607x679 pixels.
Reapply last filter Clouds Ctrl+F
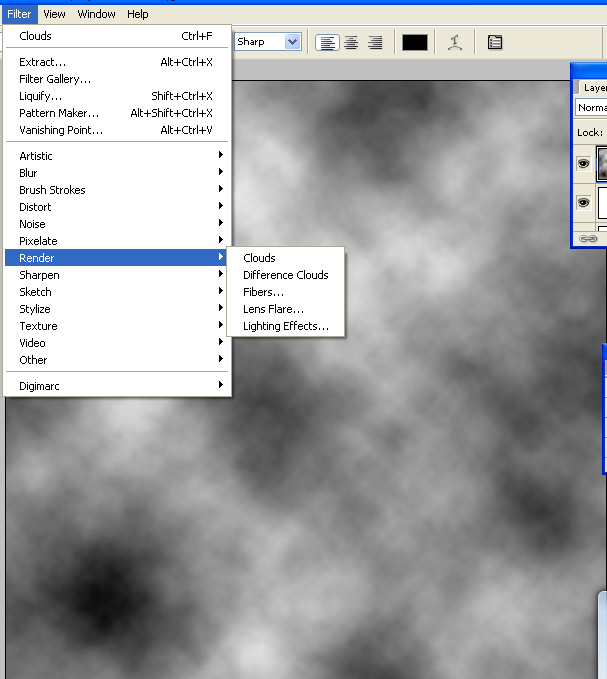tap(116, 36)
